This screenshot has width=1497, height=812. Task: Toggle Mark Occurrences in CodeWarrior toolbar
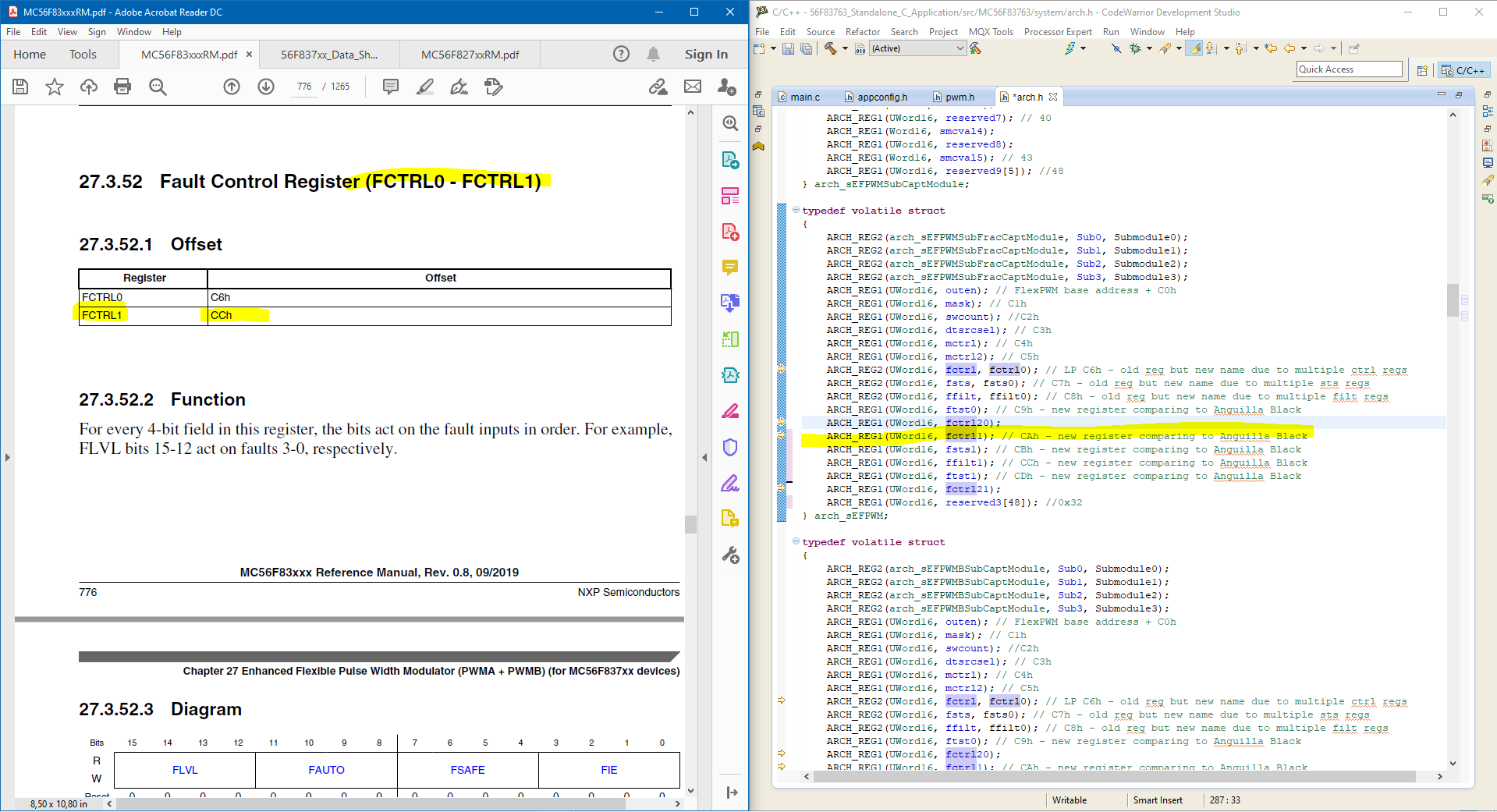[x=1194, y=48]
